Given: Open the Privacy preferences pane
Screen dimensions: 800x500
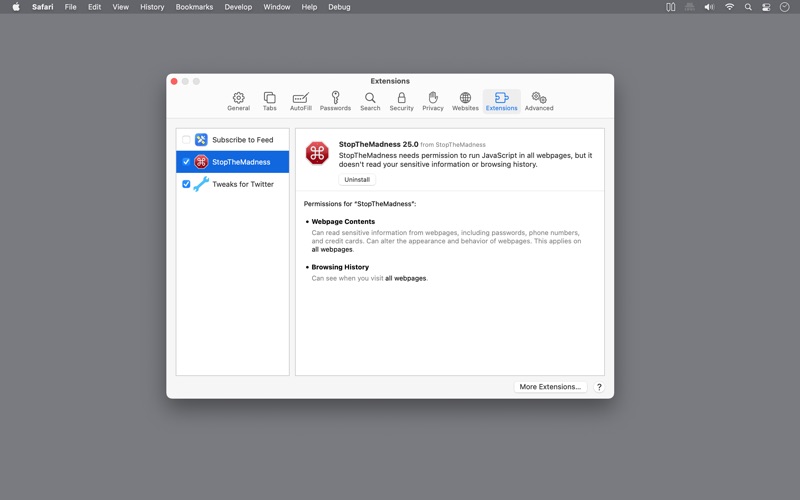Looking at the screenshot, I should click(433, 101).
